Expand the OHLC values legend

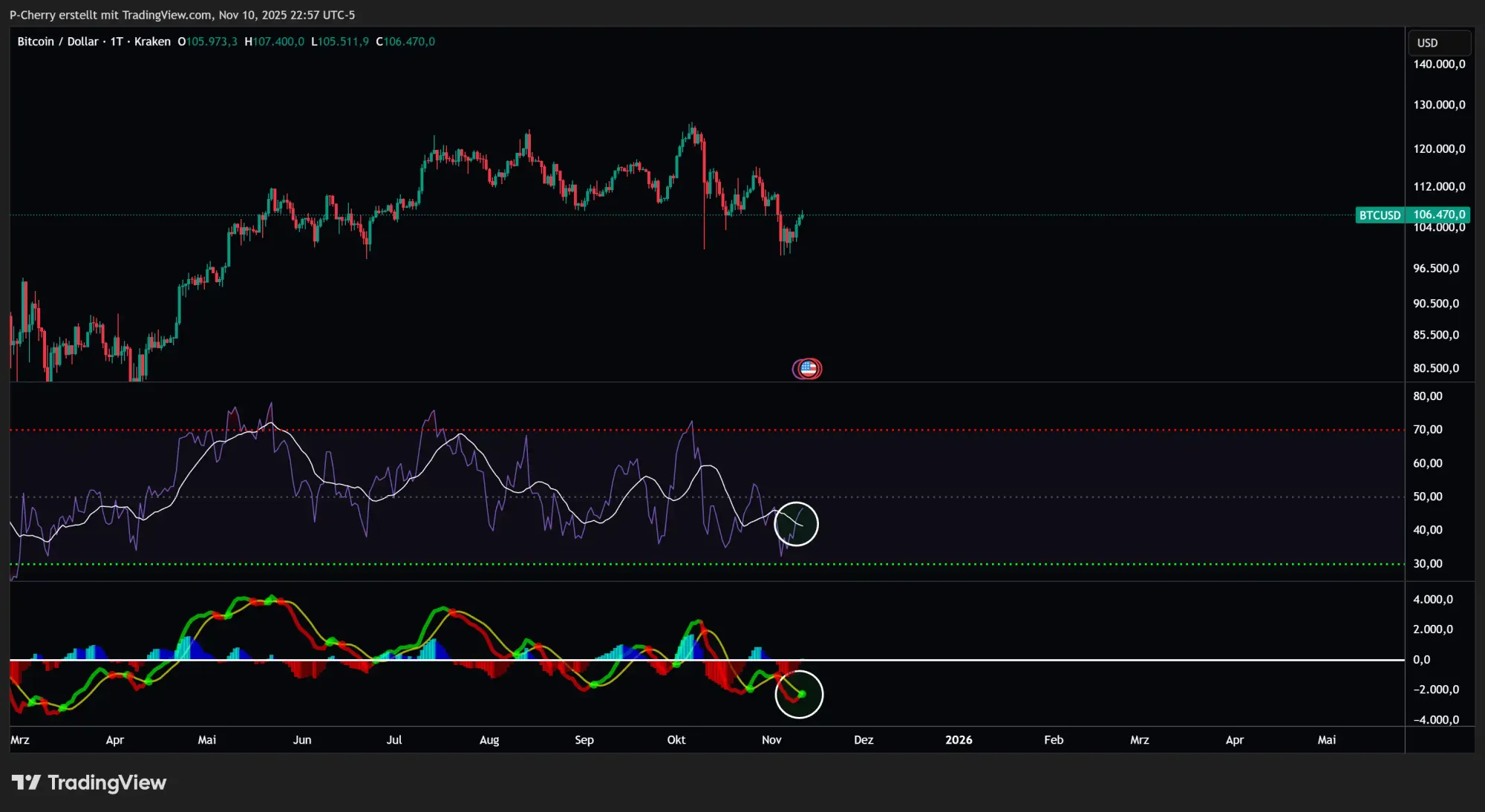(x=304, y=42)
